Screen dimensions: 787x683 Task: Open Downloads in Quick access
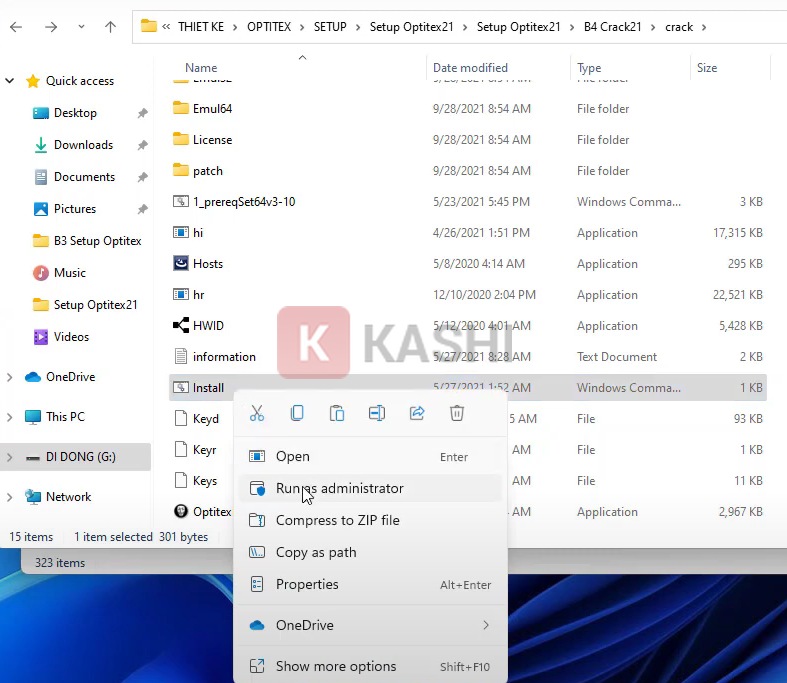pos(83,145)
